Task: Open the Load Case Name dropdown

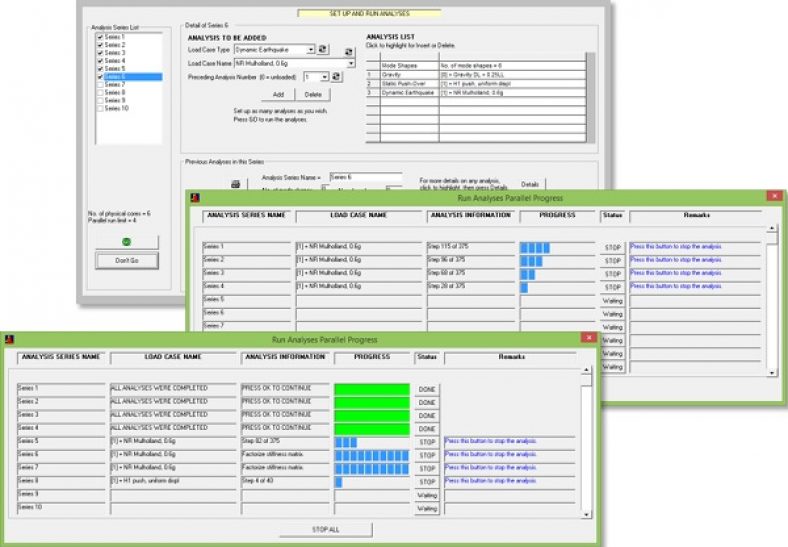Action: tap(351, 63)
